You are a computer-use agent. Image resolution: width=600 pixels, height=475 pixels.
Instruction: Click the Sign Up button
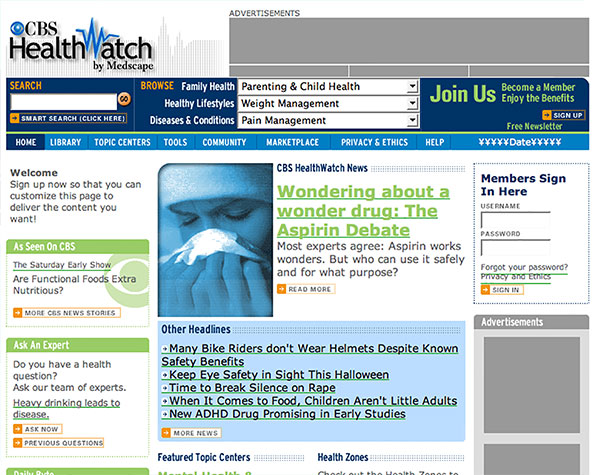563,115
